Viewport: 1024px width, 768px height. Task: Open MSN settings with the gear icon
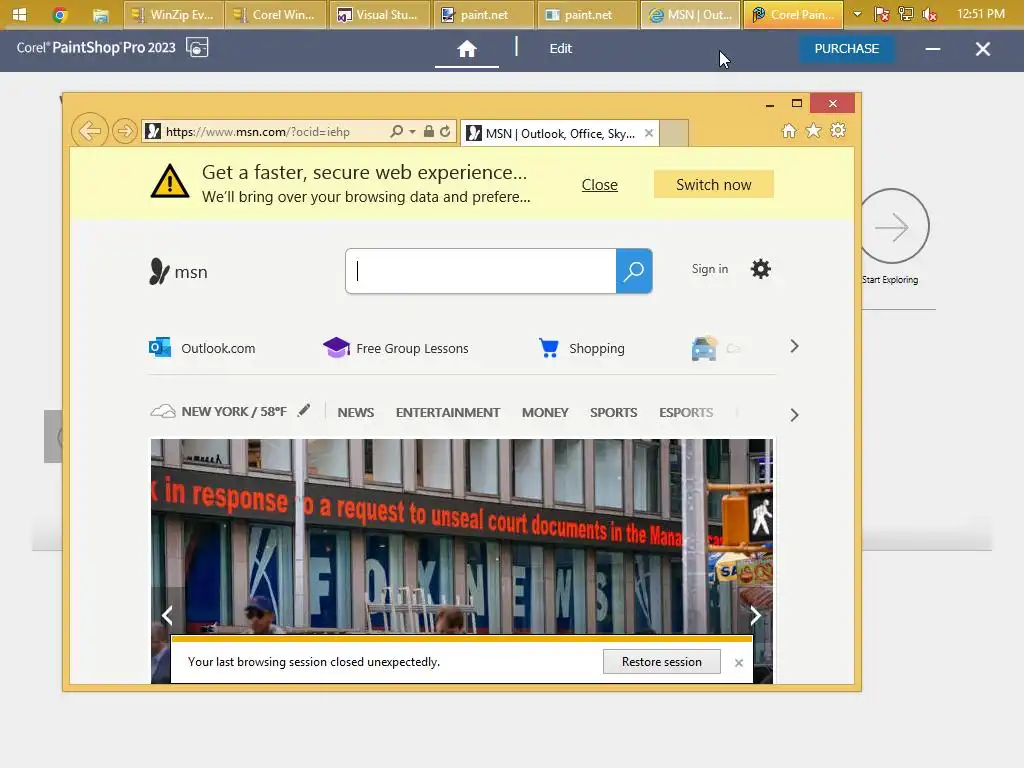point(760,269)
